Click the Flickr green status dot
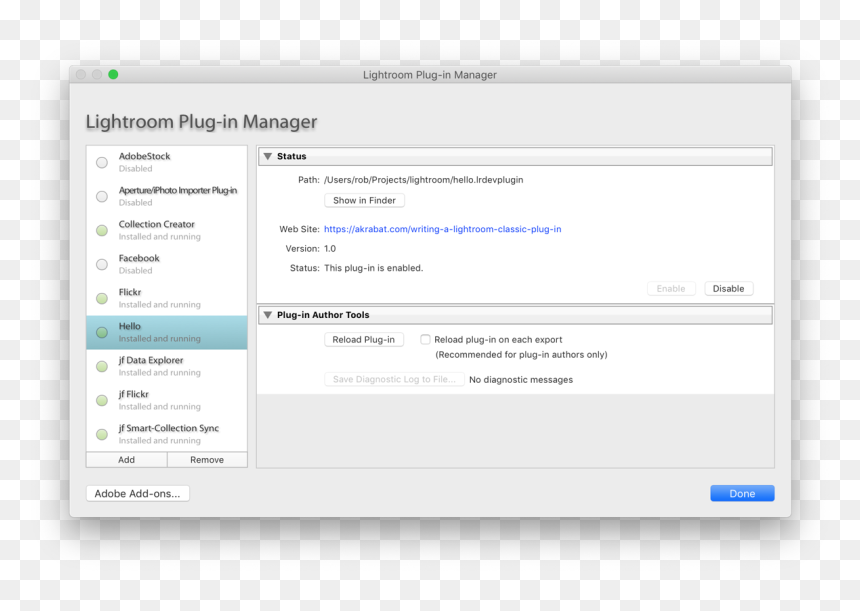The image size is (860, 611). click(102, 298)
